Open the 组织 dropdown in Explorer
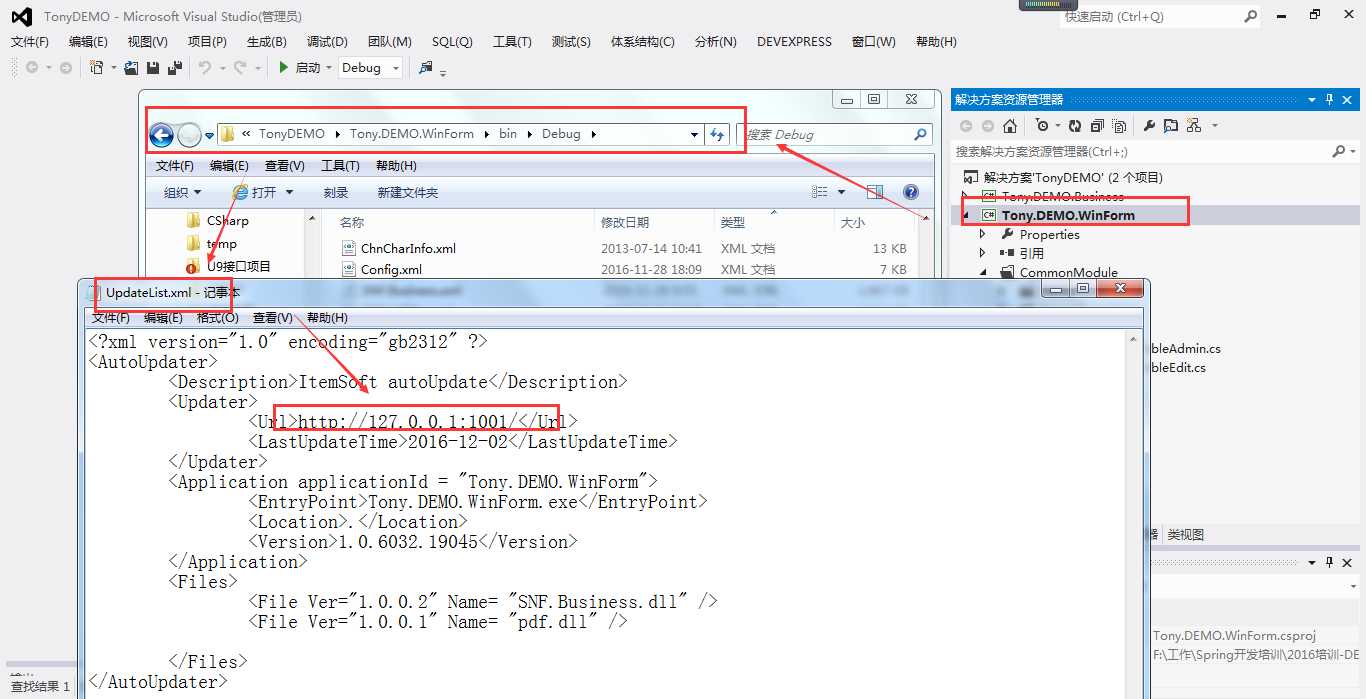 (x=182, y=192)
